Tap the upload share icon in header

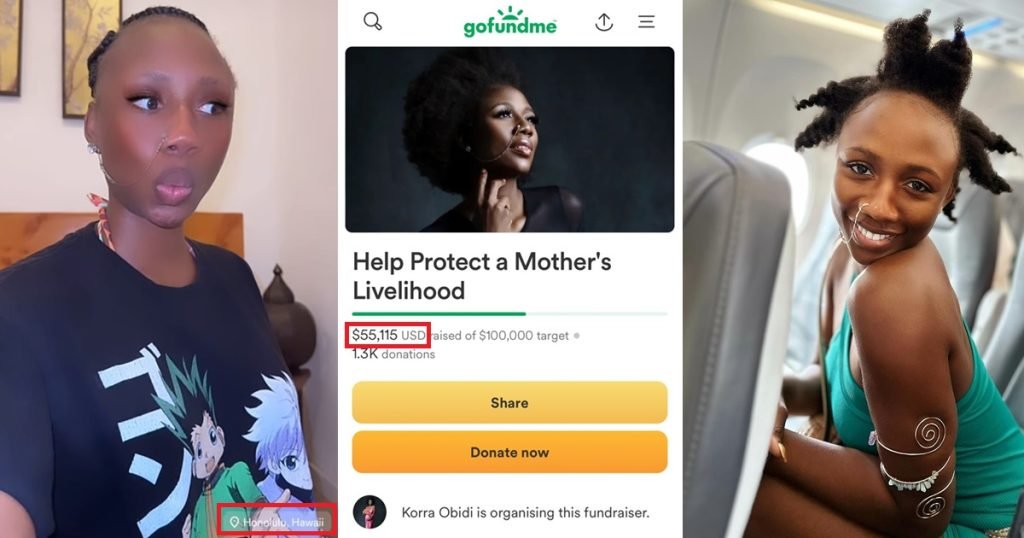coord(604,21)
